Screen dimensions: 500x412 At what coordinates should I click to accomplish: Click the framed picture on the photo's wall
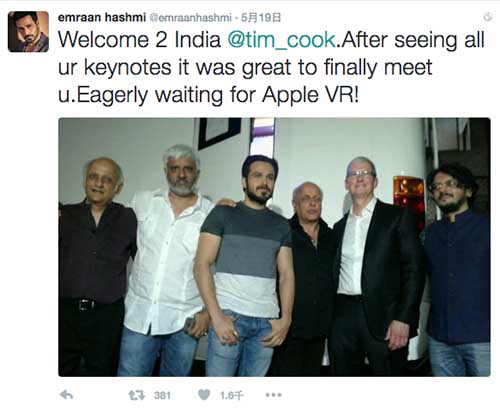(219, 132)
